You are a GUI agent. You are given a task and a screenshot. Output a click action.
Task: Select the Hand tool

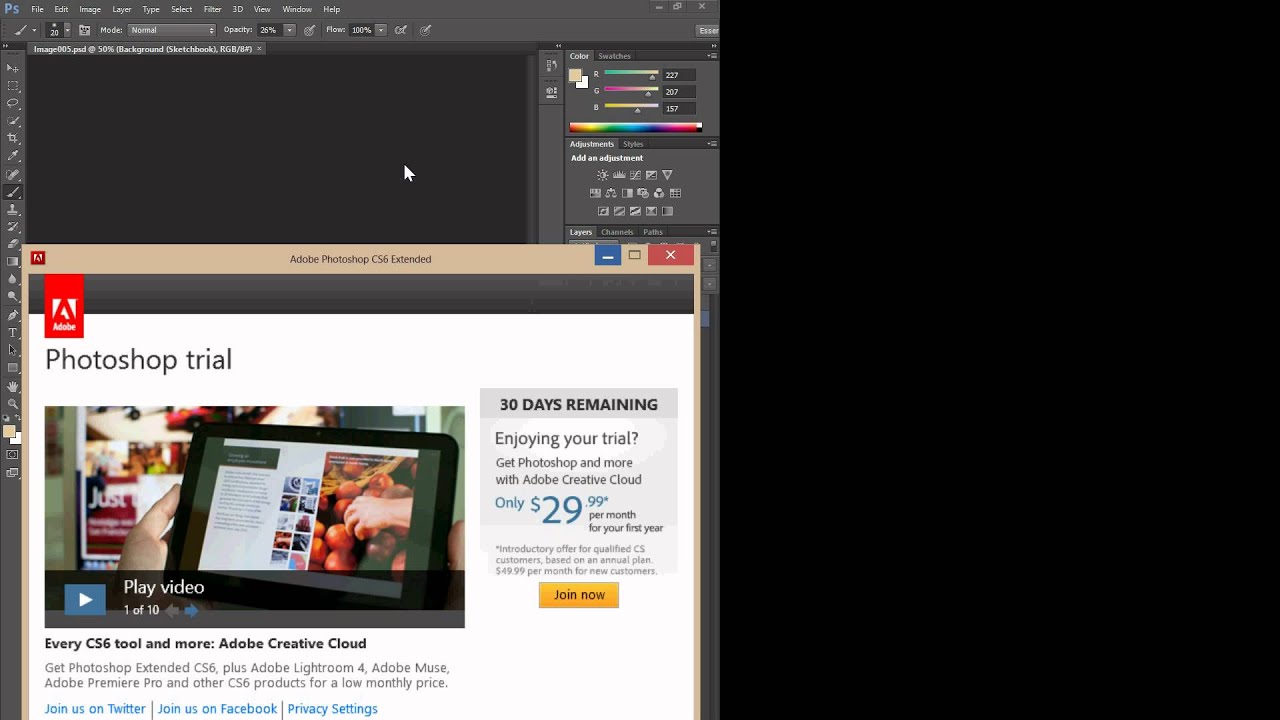13,386
